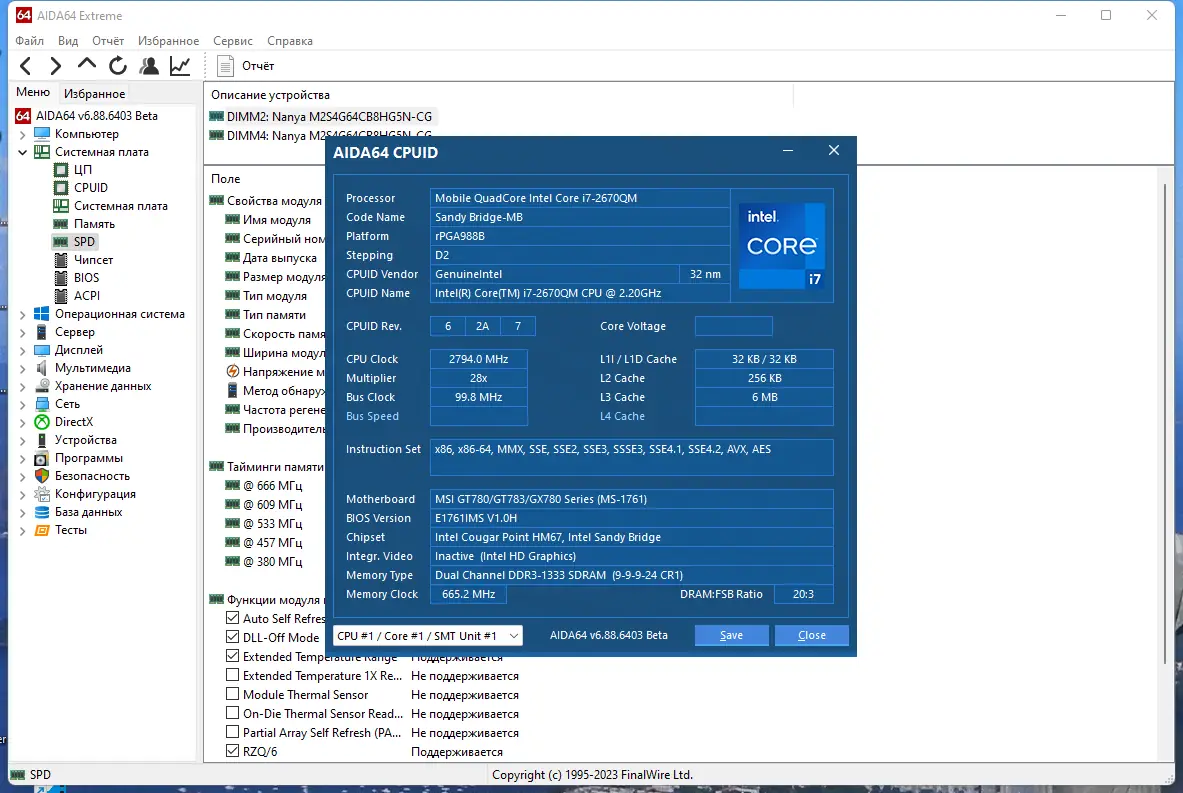Open the graph chart toolbar icon
The height and width of the screenshot is (793, 1183).
click(180, 66)
